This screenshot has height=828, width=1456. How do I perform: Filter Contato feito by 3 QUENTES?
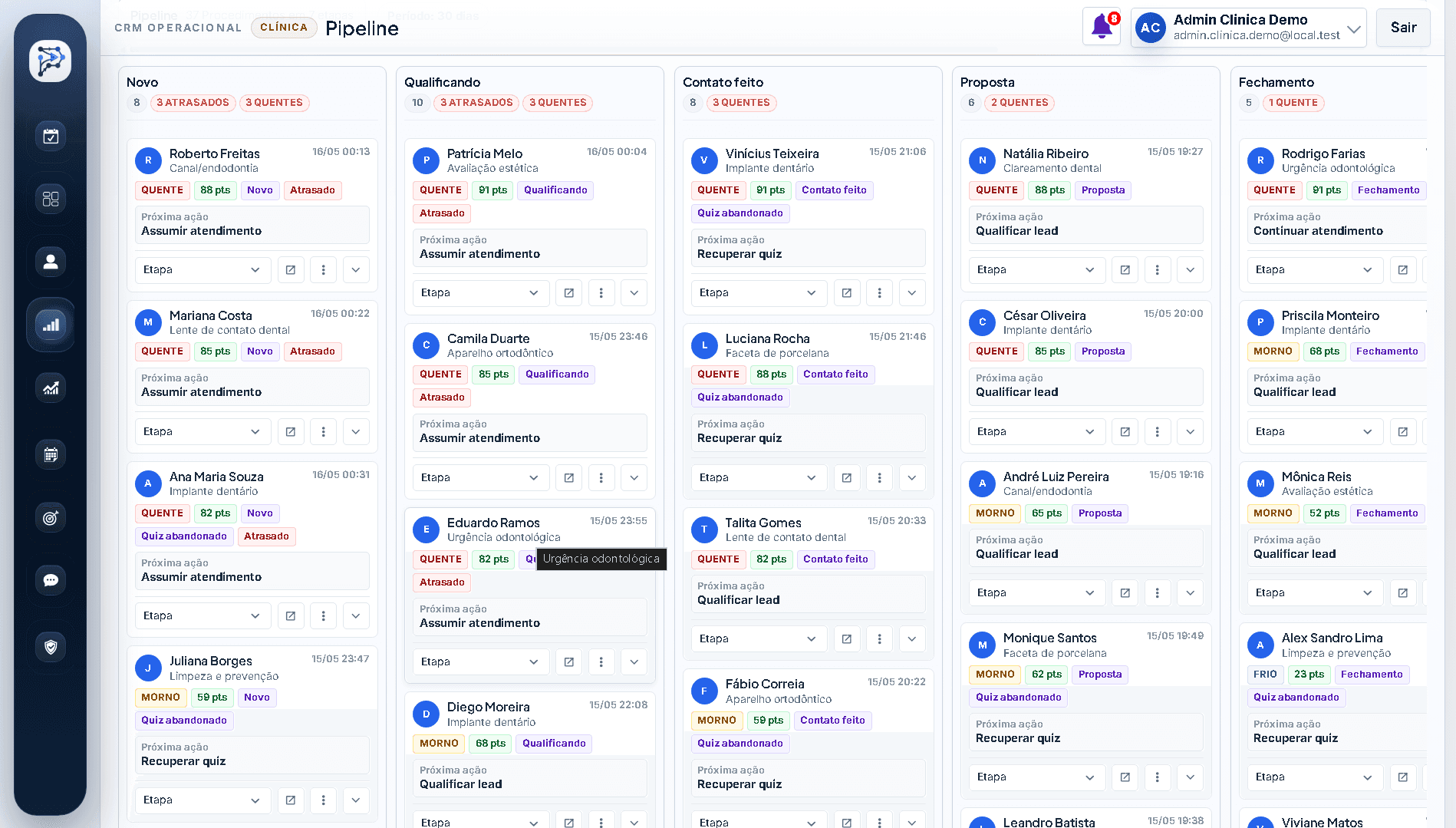[741, 103]
